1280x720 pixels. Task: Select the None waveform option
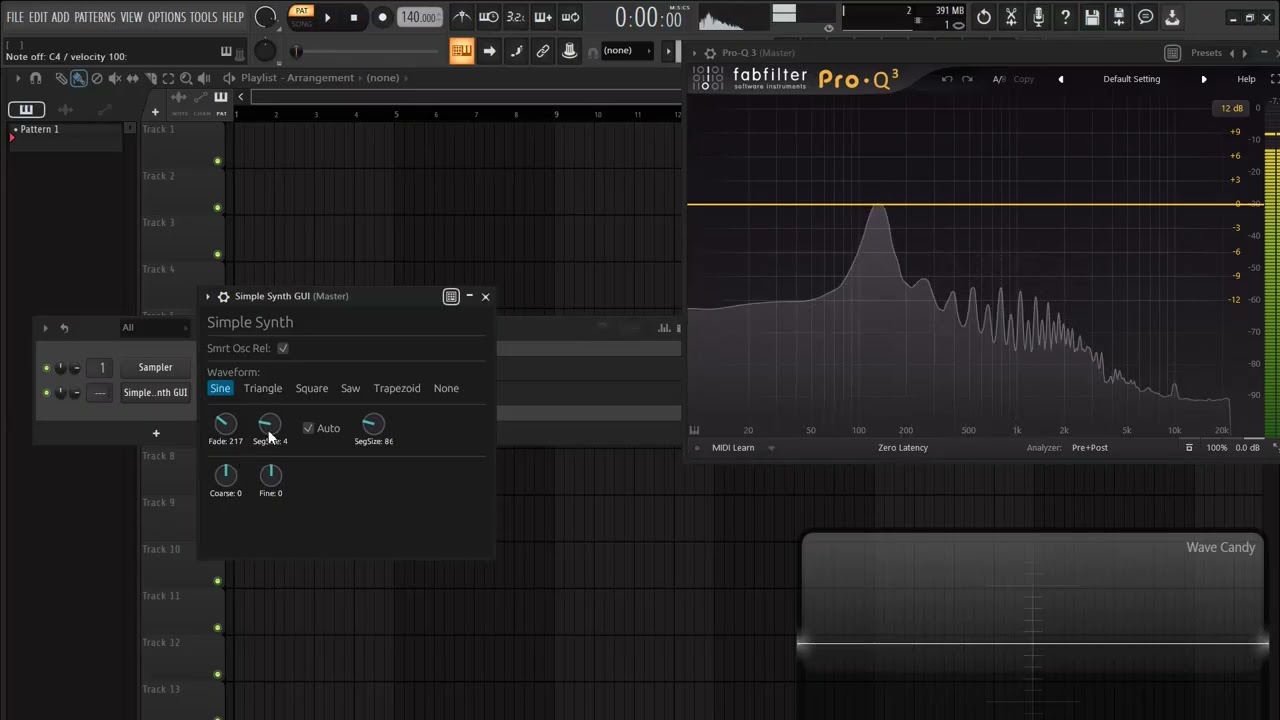click(446, 388)
